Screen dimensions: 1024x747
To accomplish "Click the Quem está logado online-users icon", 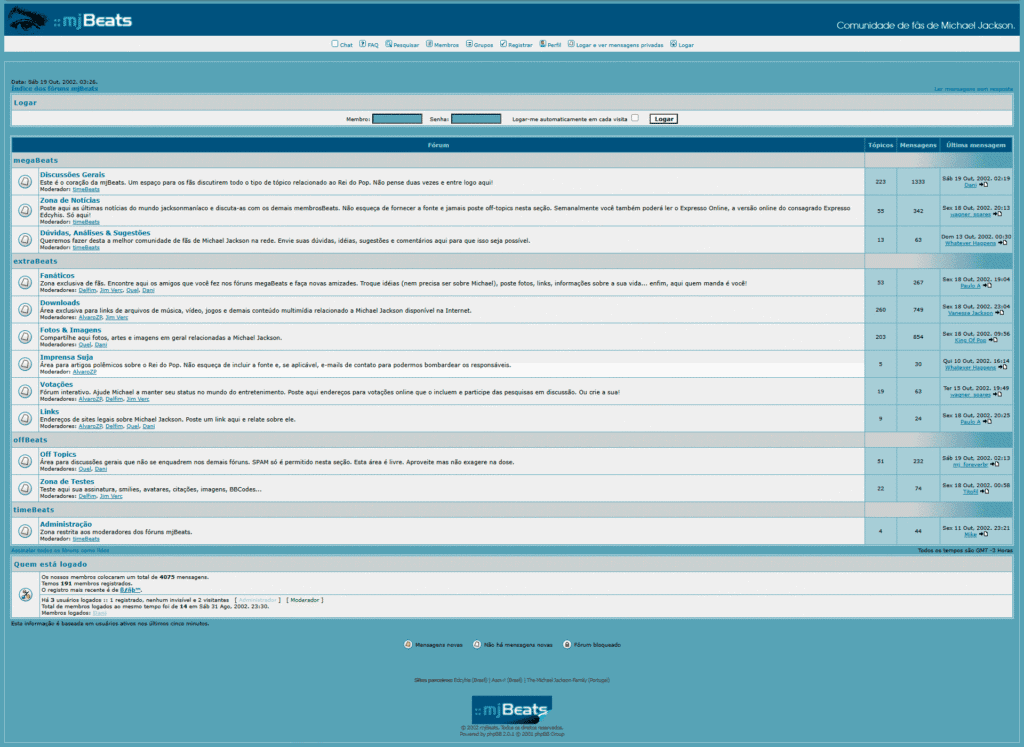I will pyautogui.click(x=25, y=595).
